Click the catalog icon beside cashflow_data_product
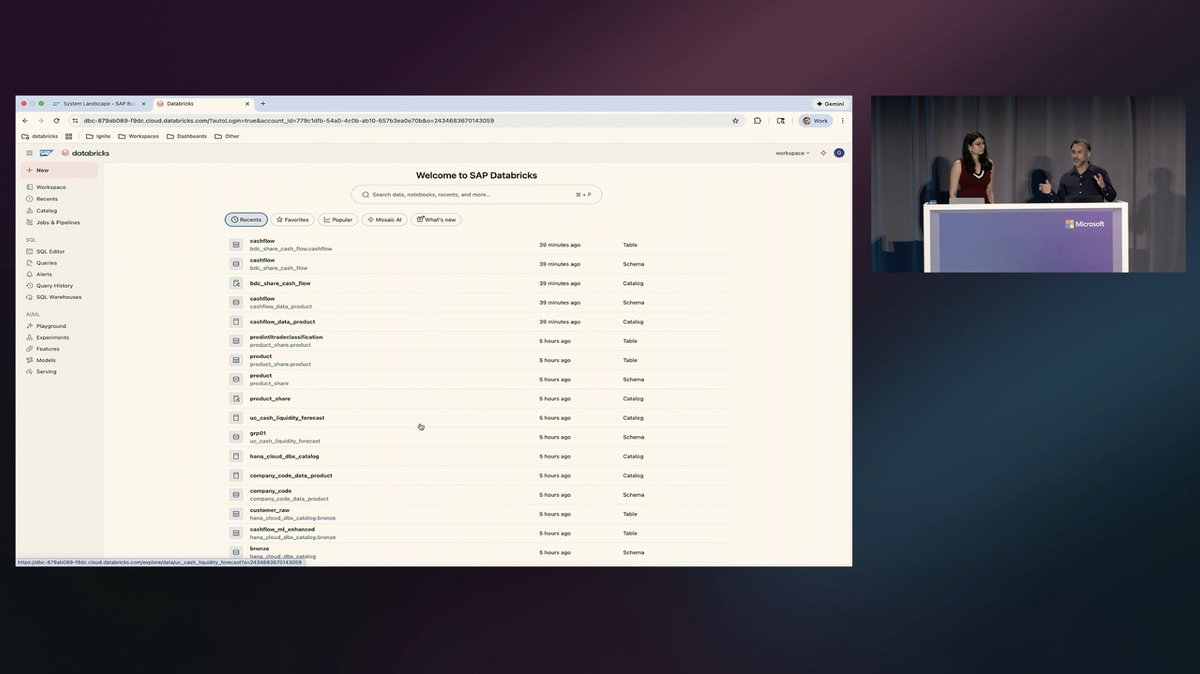The height and width of the screenshot is (674, 1200). (x=236, y=322)
